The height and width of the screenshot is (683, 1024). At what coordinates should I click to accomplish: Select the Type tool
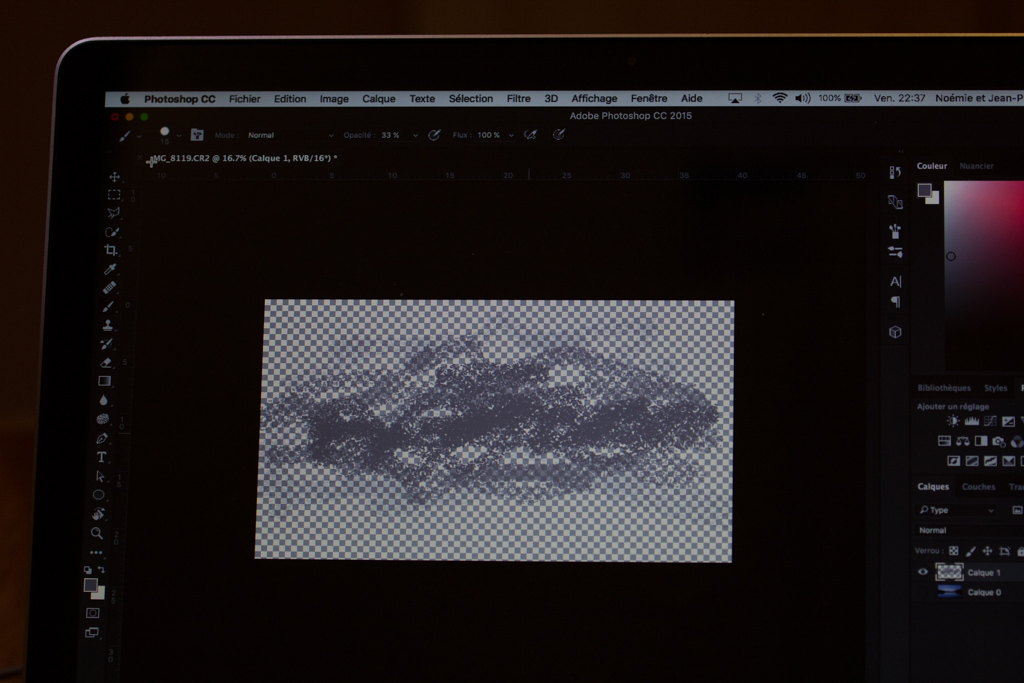101,457
